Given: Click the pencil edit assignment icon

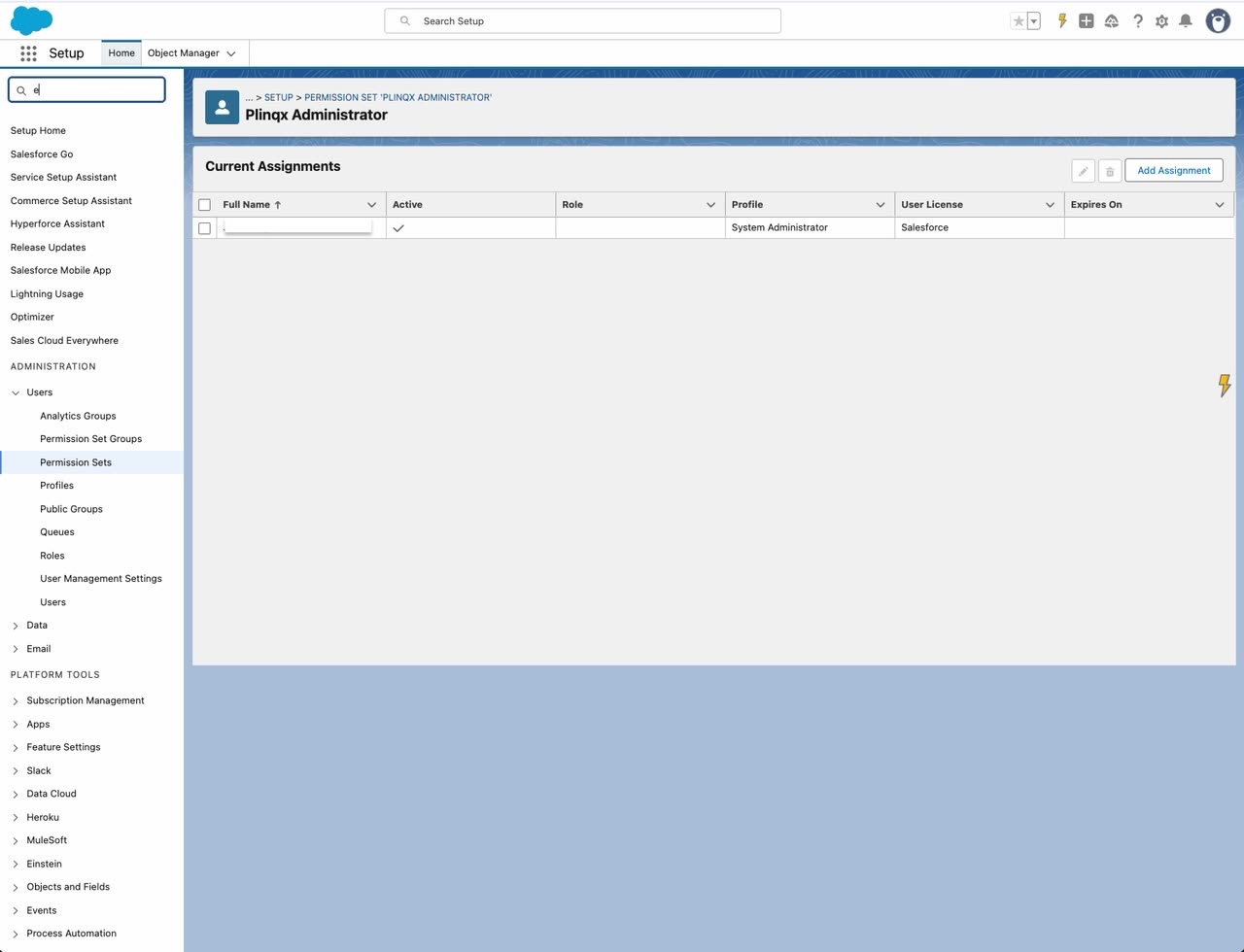Looking at the screenshot, I should click(x=1083, y=171).
